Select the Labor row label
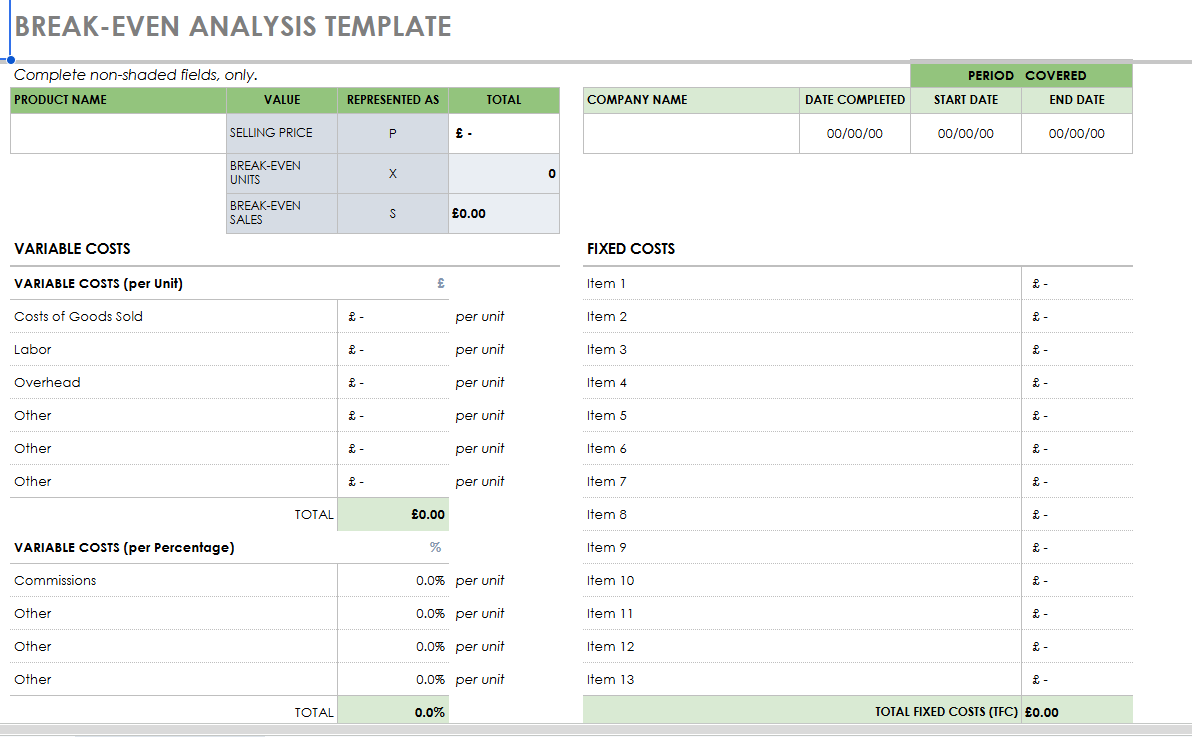This screenshot has width=1192, height=737. point(33,350)
